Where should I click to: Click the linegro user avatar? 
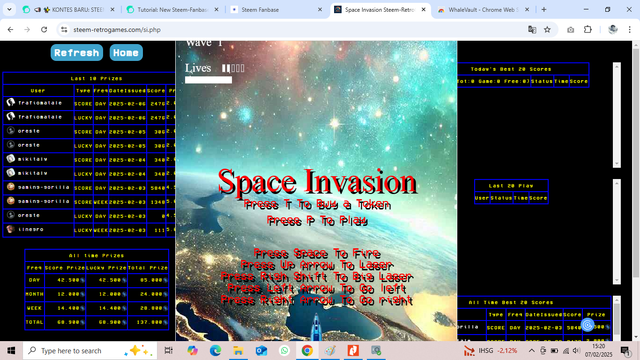tap(11, 229)
